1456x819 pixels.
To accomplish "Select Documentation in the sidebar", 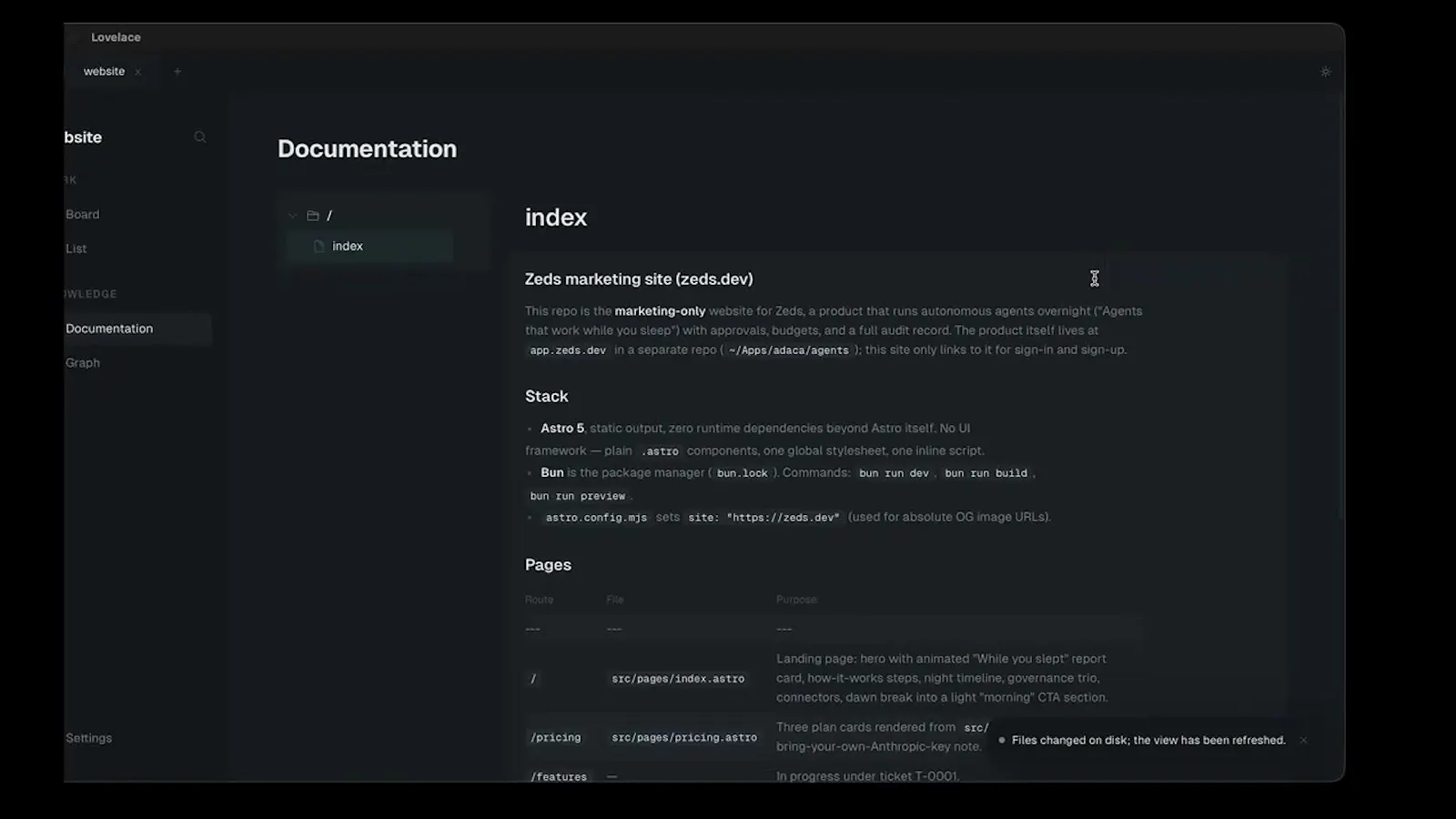I will click(136, 329).
